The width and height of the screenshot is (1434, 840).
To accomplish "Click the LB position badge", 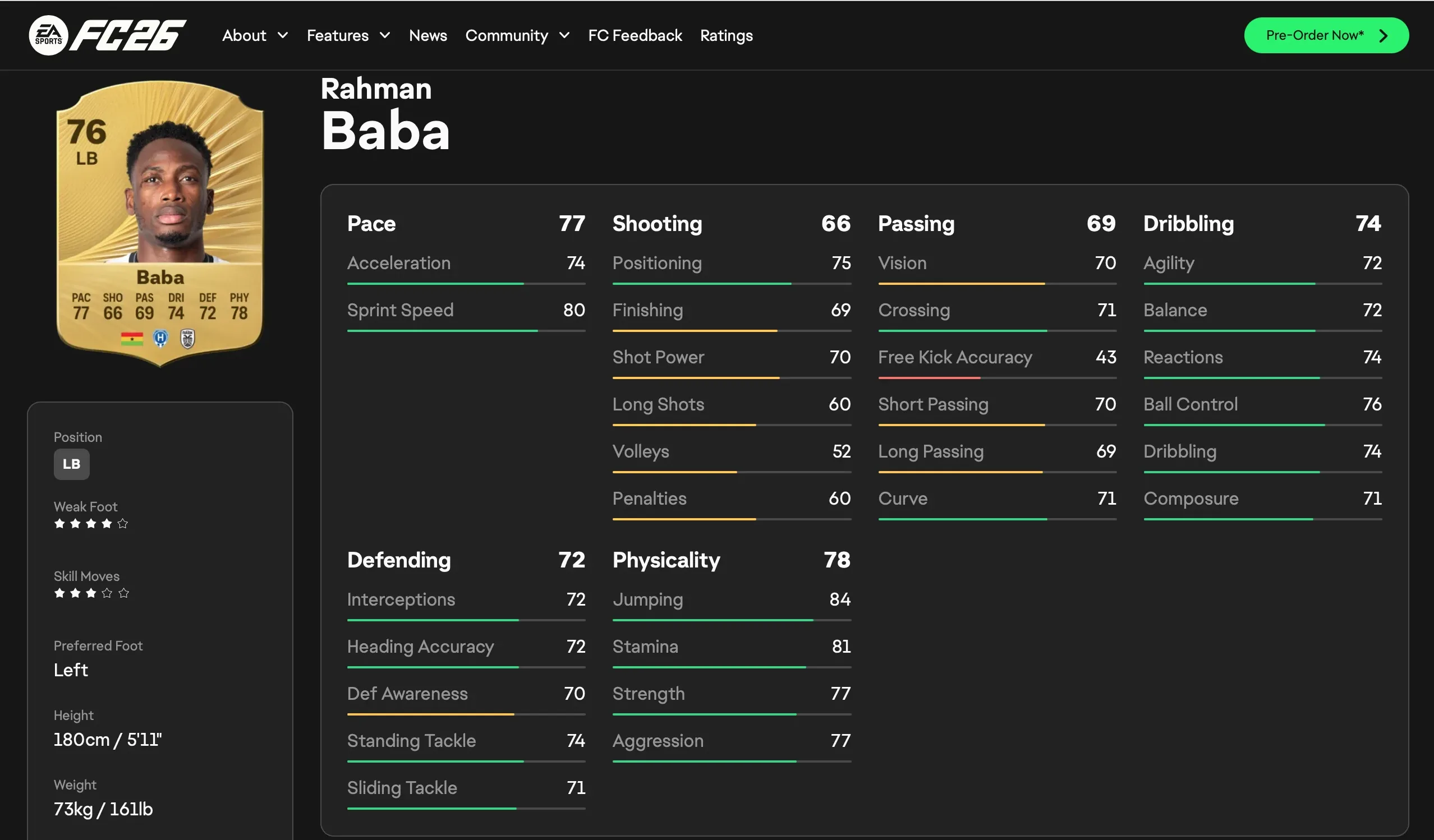I will click(72, 464).
